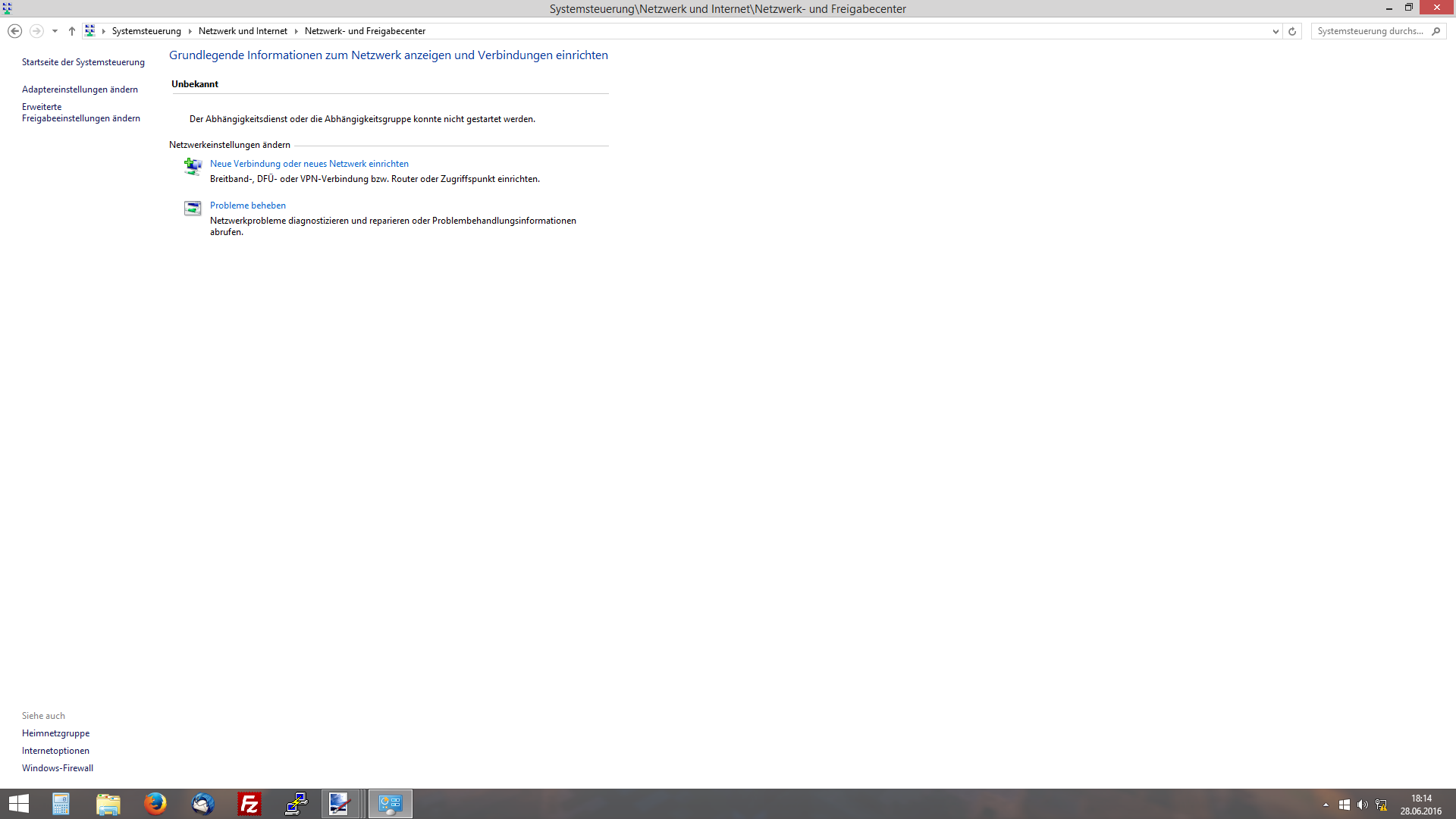This screenshot has height=819, width=1456.
Task: Open FileZilla from the taskbar
Action: tap(249, 804)
